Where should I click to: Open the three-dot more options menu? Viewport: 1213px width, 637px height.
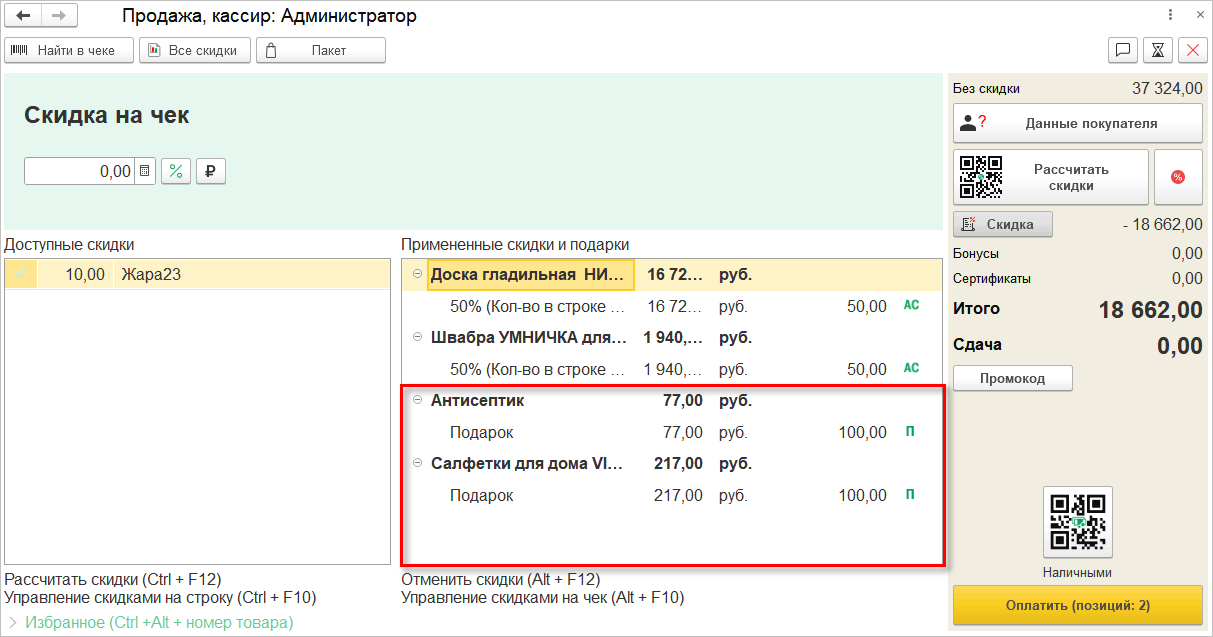1171,16
